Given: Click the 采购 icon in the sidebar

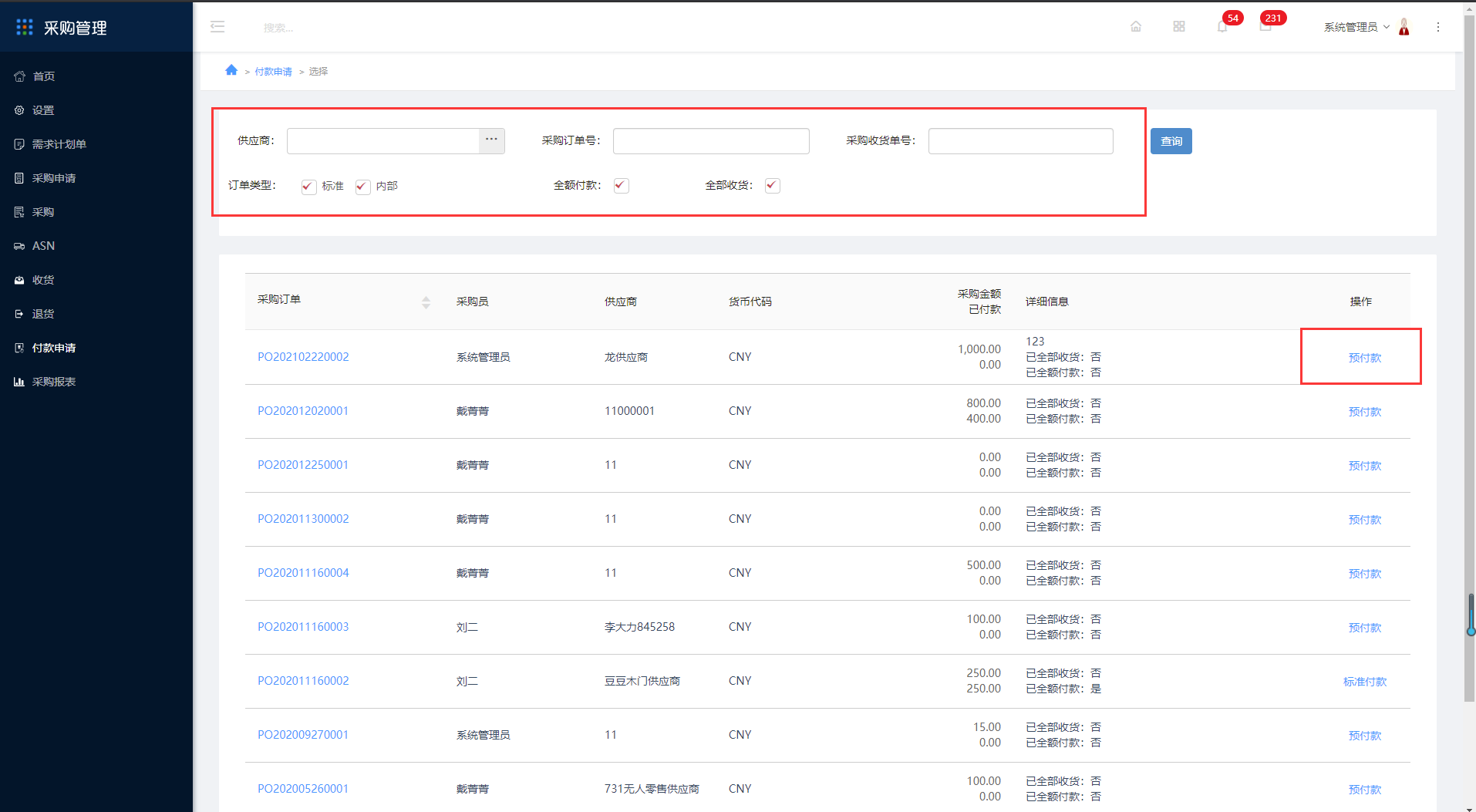Looking at the screenshot, I should (x=19, y=212).
